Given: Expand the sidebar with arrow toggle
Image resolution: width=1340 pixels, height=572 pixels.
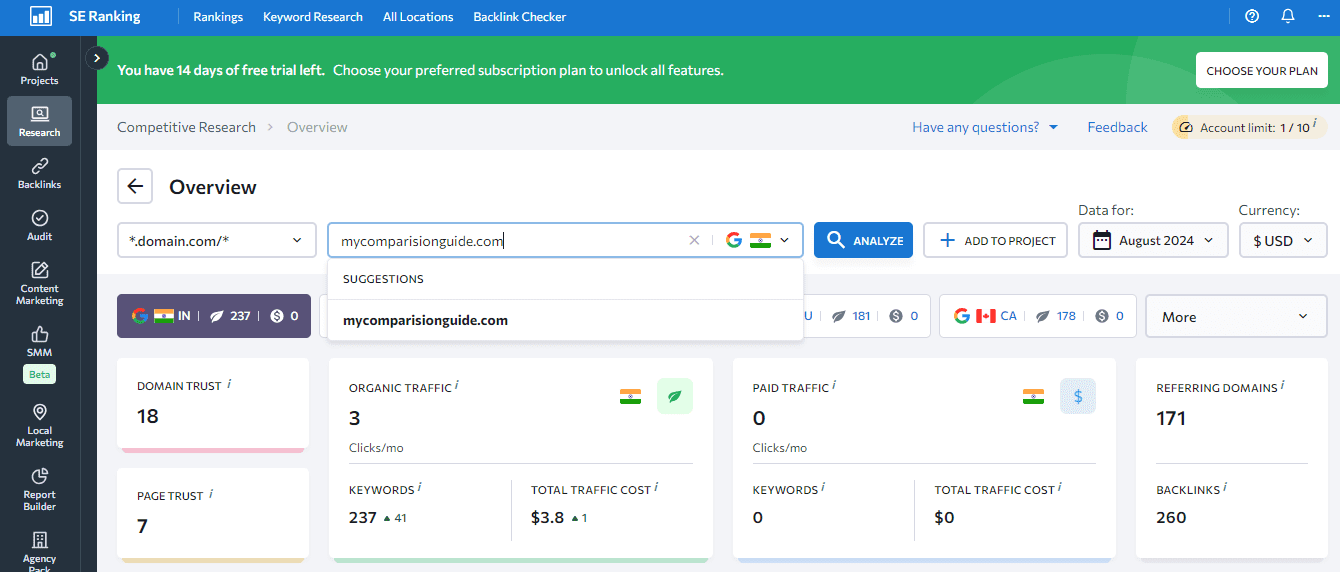Looking at the screenshot, I should point(97,58).
